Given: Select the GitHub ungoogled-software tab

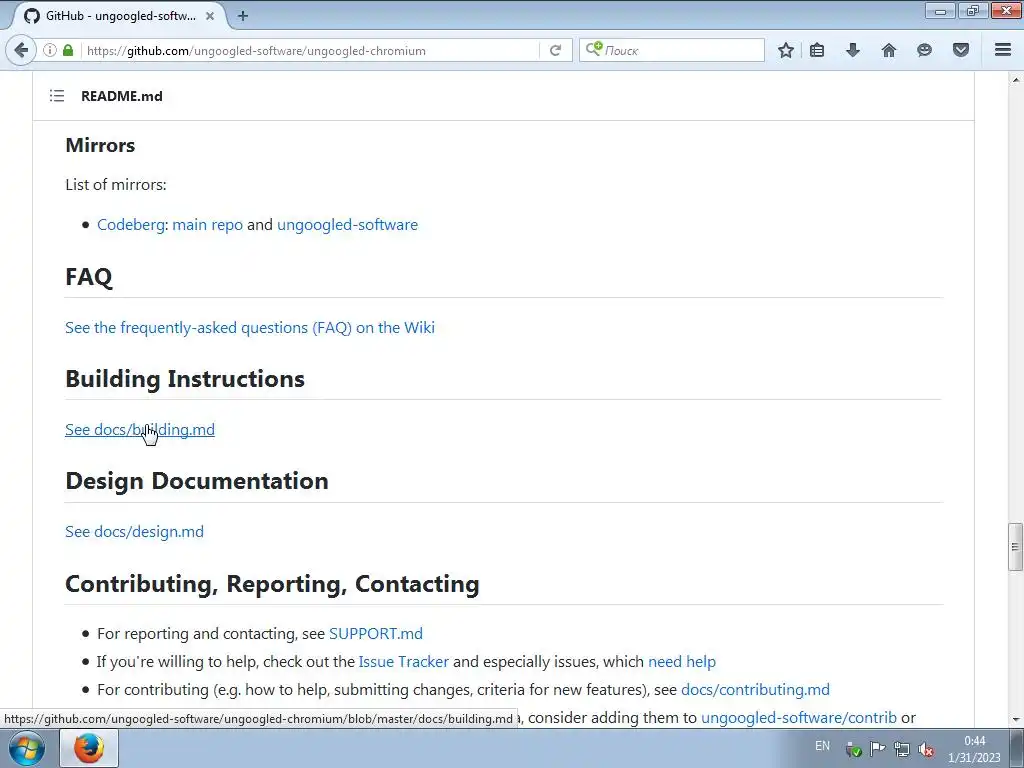Looking at the screenshot, I should click(x=118, y=16).
